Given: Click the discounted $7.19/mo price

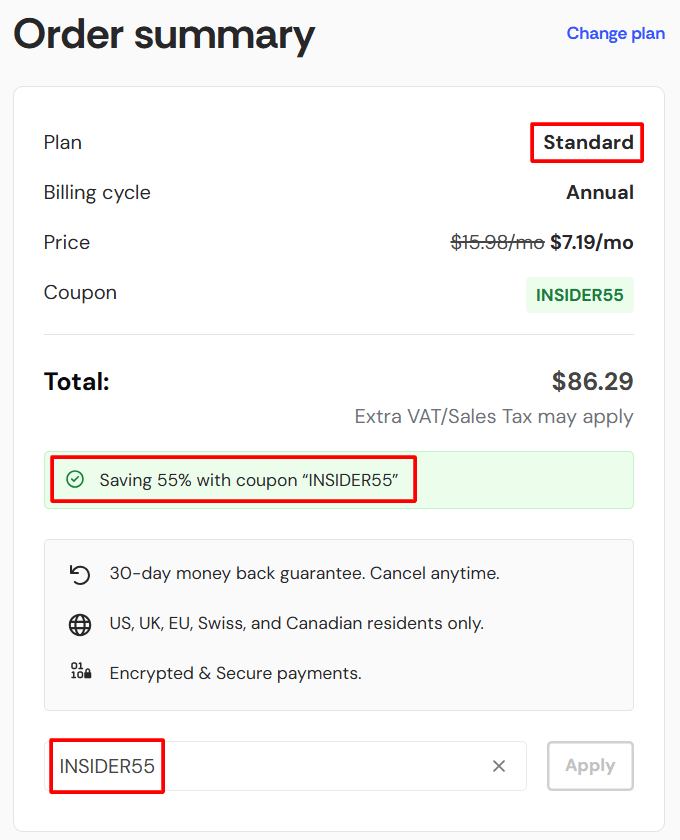Looking at the screenshot, I should tap(592, 243).
